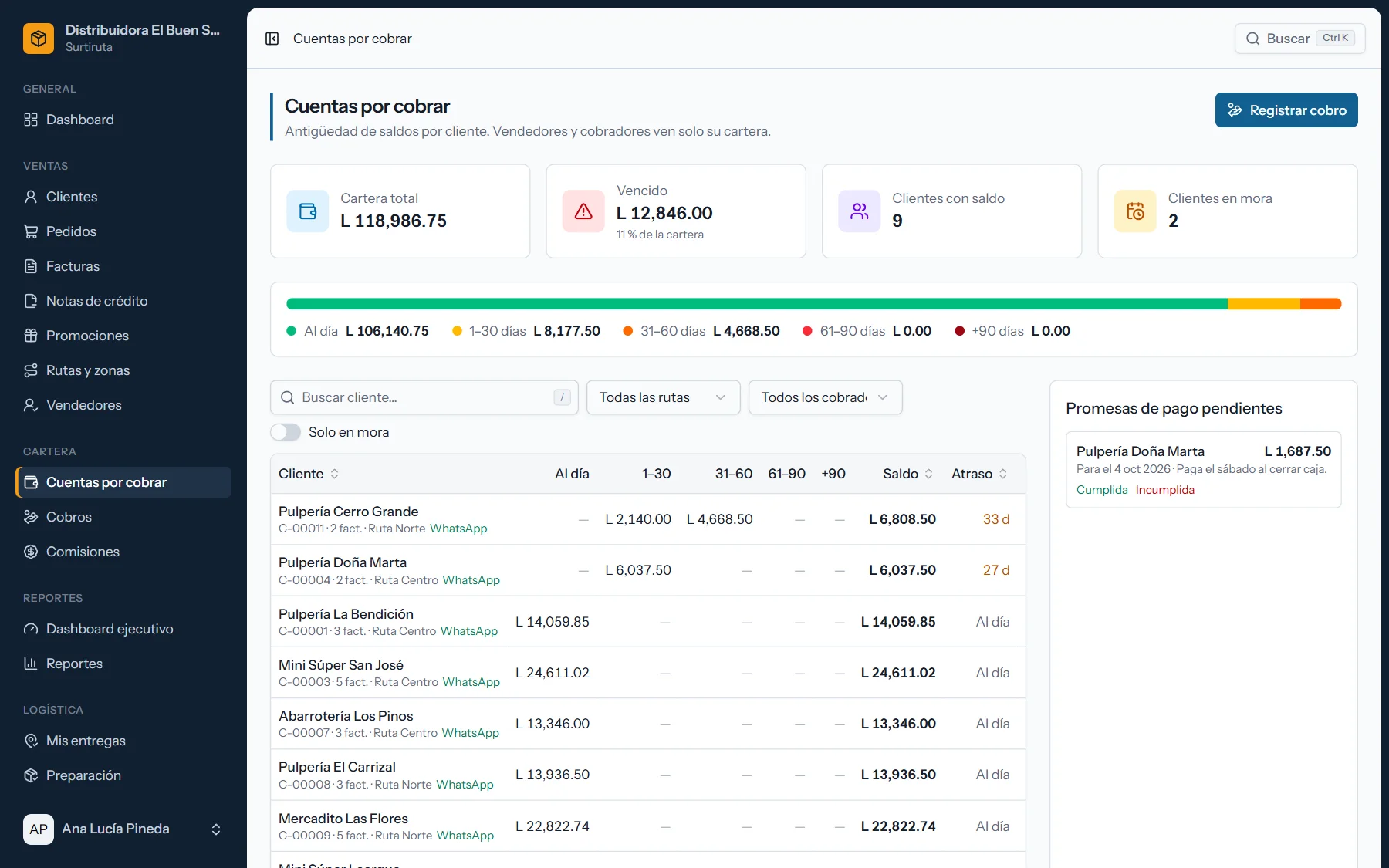Image resolution: width=1389 pixels, height=868 pixels.
Task: Open global Buscar search box
Action: coord(1300,39)
